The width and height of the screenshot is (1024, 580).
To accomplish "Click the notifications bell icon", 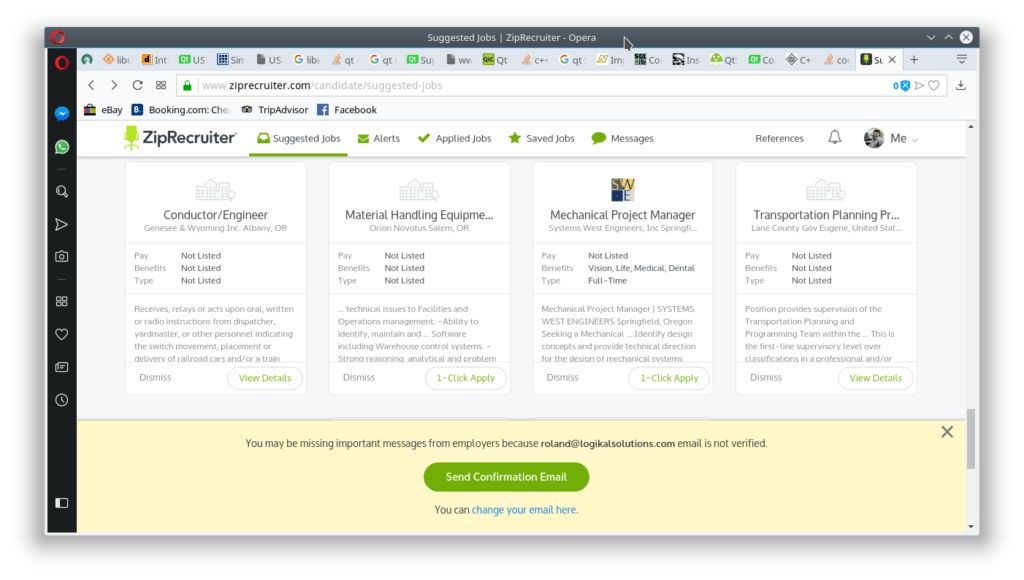I will click(x=835, y=137).
